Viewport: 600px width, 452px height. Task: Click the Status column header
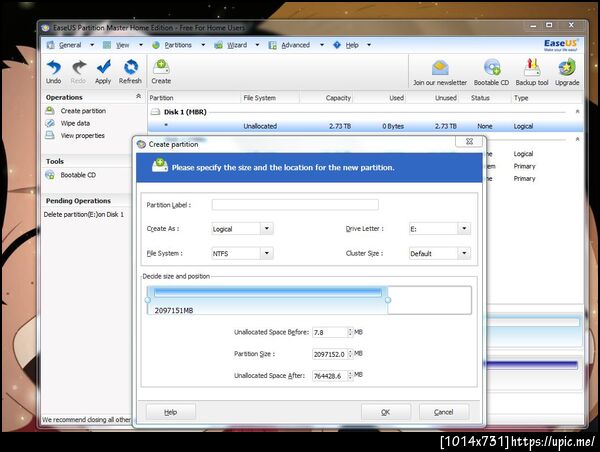[x=480, y=98]
